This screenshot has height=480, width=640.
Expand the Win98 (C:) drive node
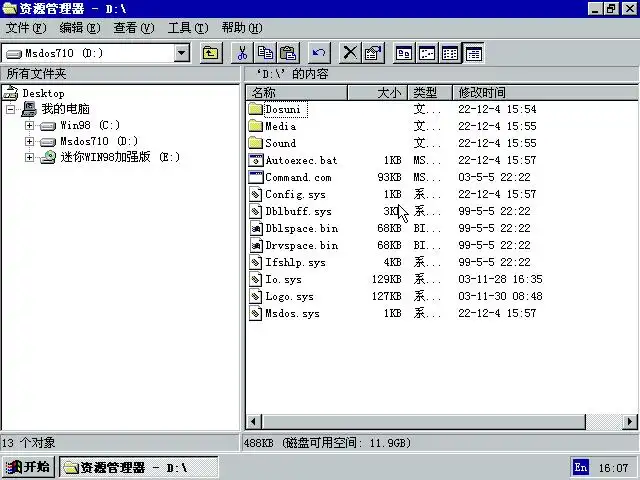click(x=29, y=125)
